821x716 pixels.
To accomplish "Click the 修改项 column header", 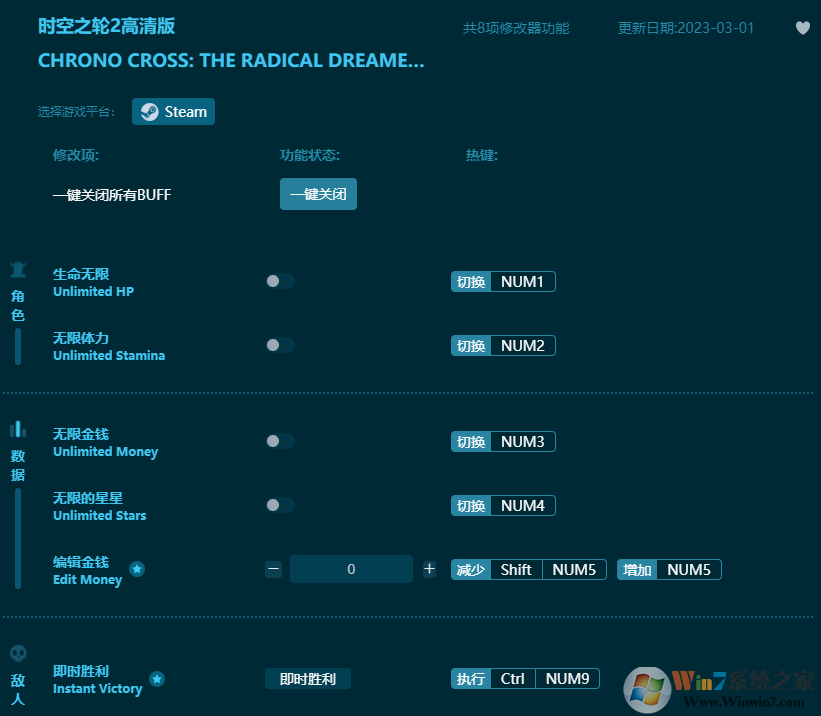I will tap(76, 155).
